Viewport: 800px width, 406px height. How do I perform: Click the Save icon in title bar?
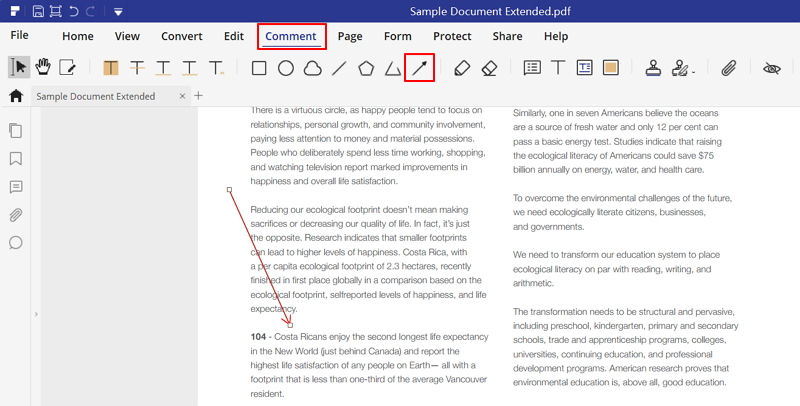pos(38,11)
